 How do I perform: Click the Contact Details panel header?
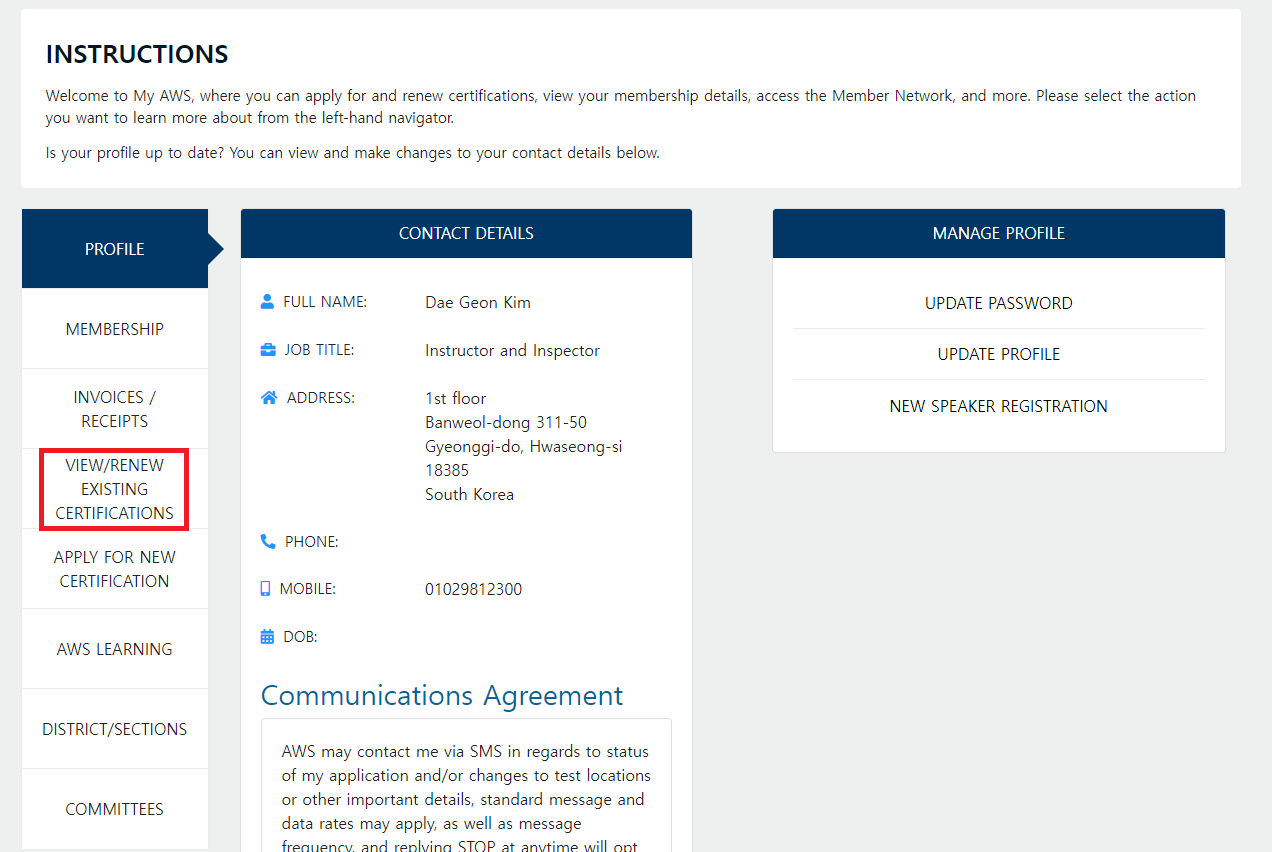[x=466, y=233]
